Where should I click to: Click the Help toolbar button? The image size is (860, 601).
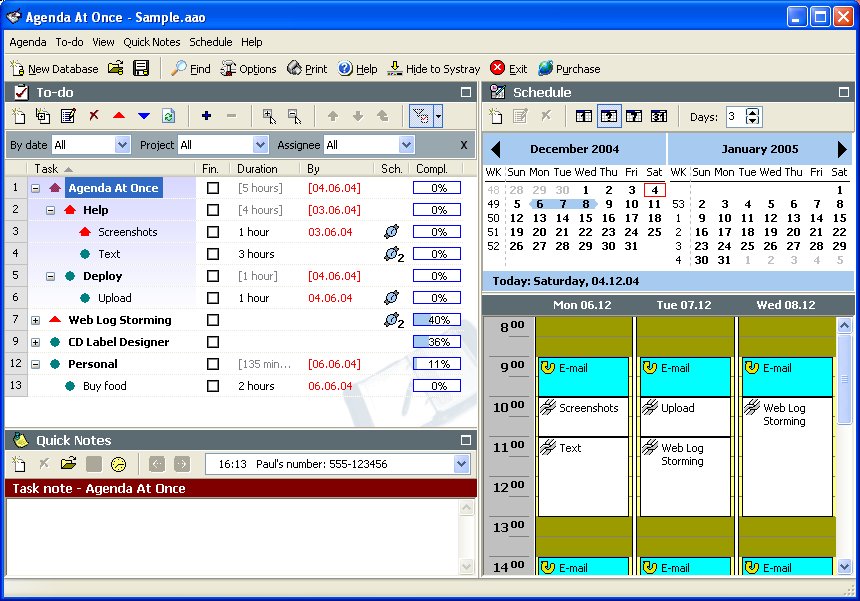(358, 69)
